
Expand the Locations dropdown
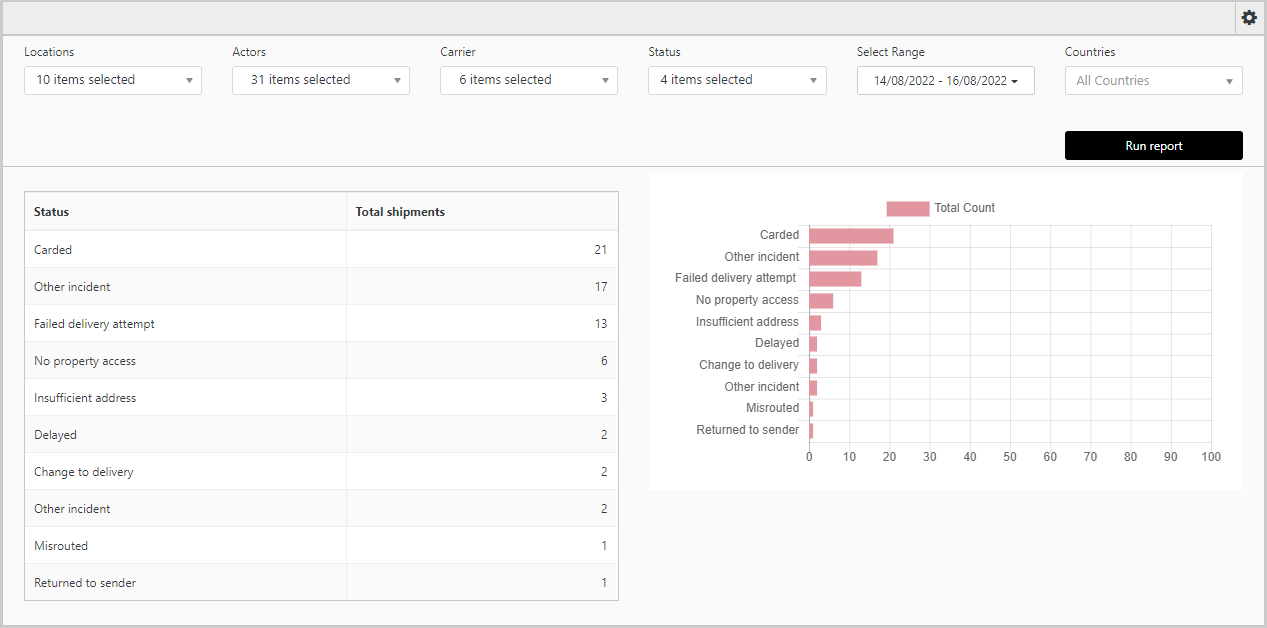tap(113, 80)
